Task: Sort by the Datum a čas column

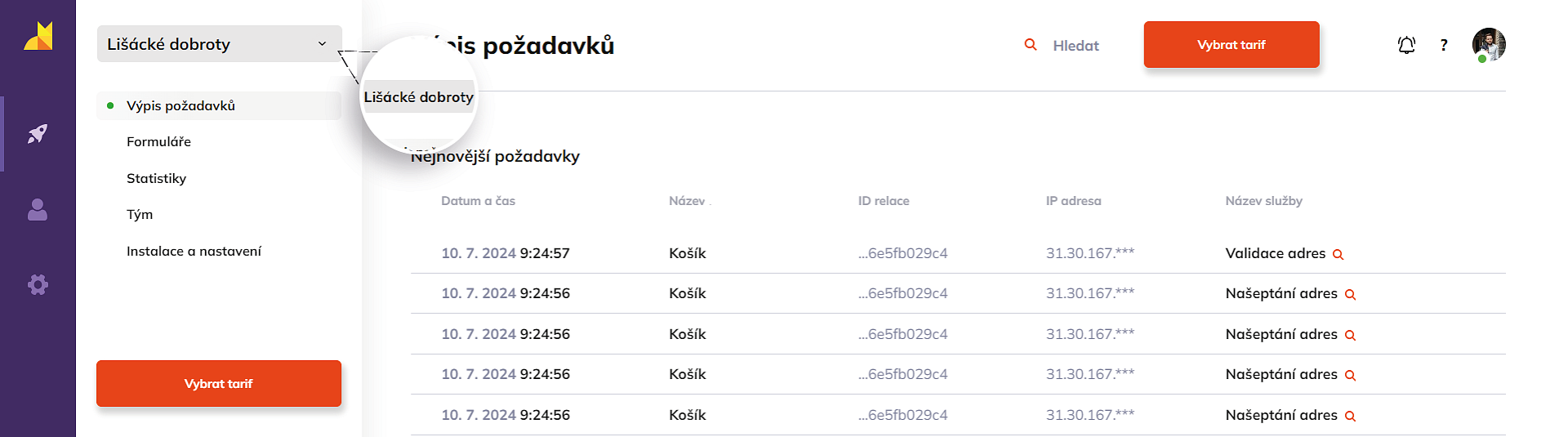Action: [478, 201]
